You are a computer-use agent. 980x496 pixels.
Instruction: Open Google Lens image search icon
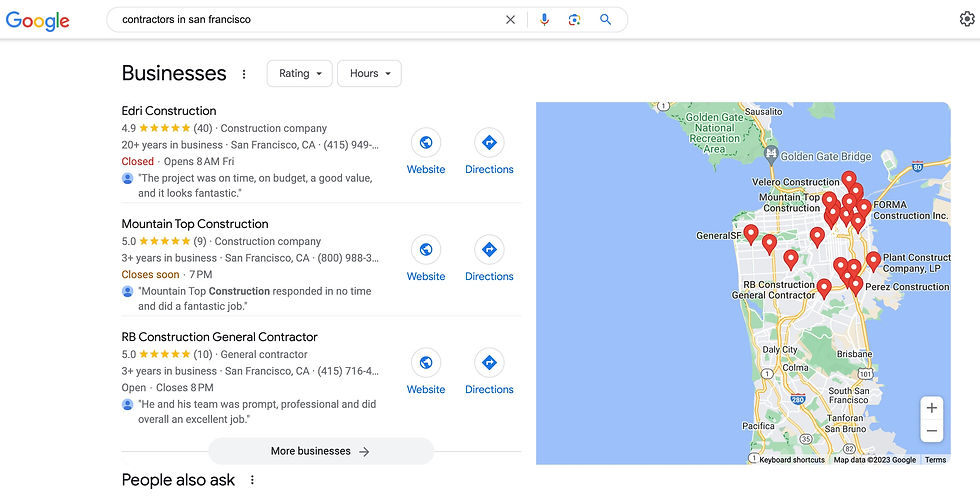click(574, 20)
